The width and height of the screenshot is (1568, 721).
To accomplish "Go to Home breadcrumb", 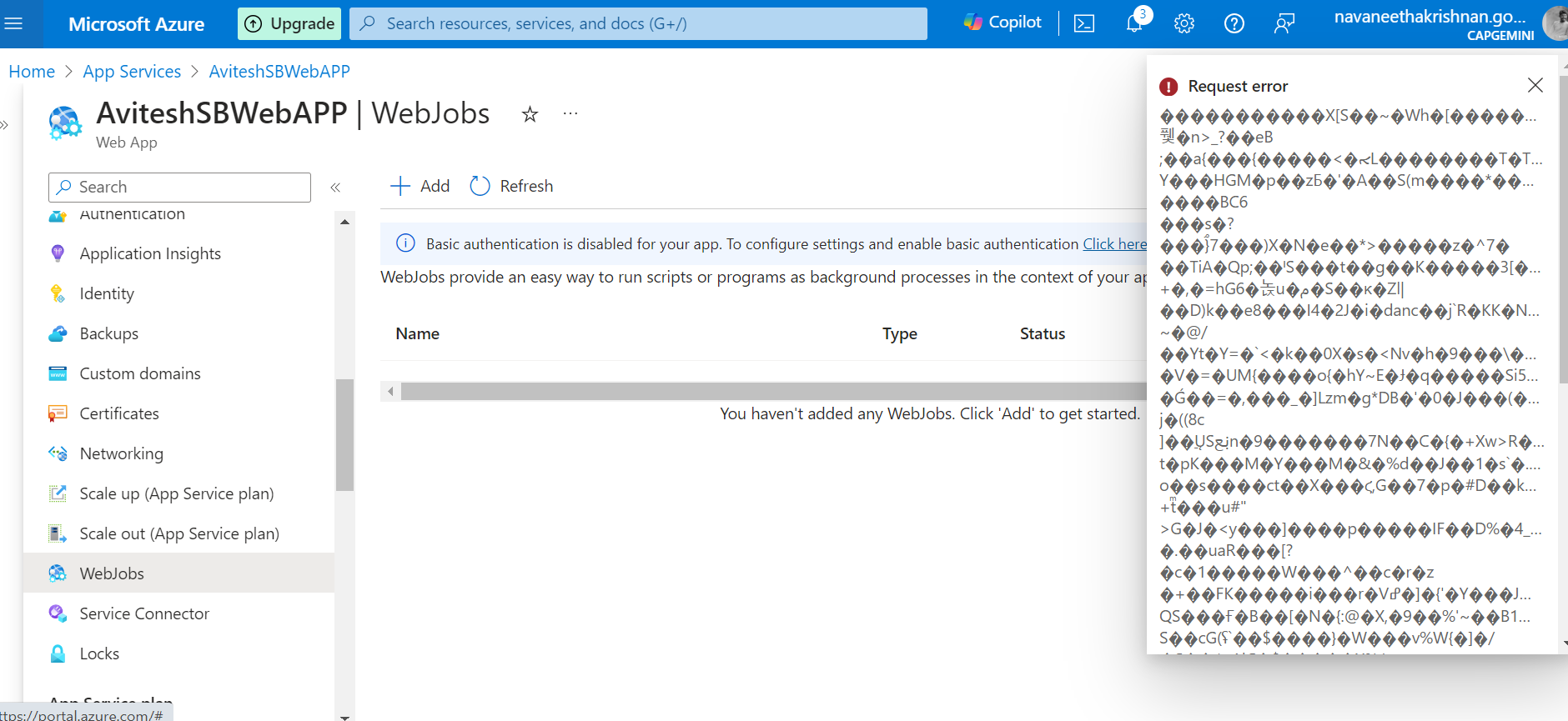I will (x=32, y=72).
